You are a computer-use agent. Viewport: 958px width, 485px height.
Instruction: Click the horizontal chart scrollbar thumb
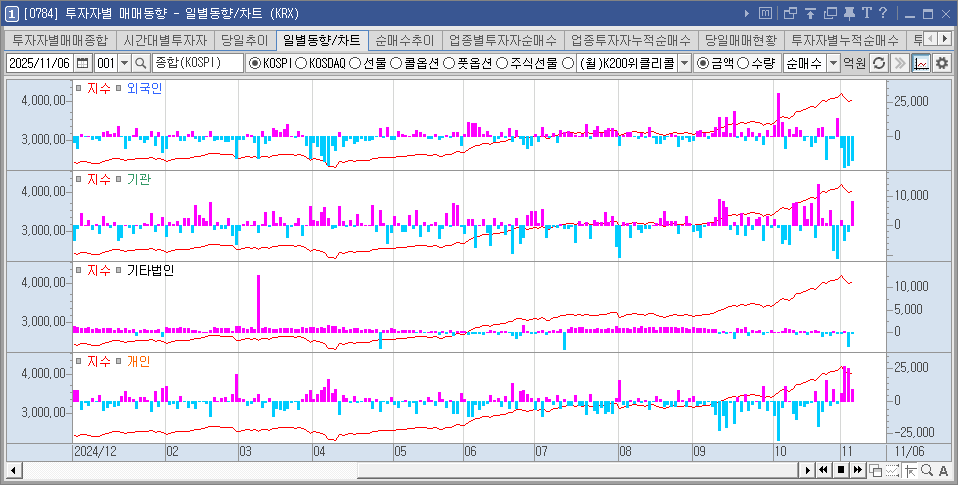pos(578,470)
